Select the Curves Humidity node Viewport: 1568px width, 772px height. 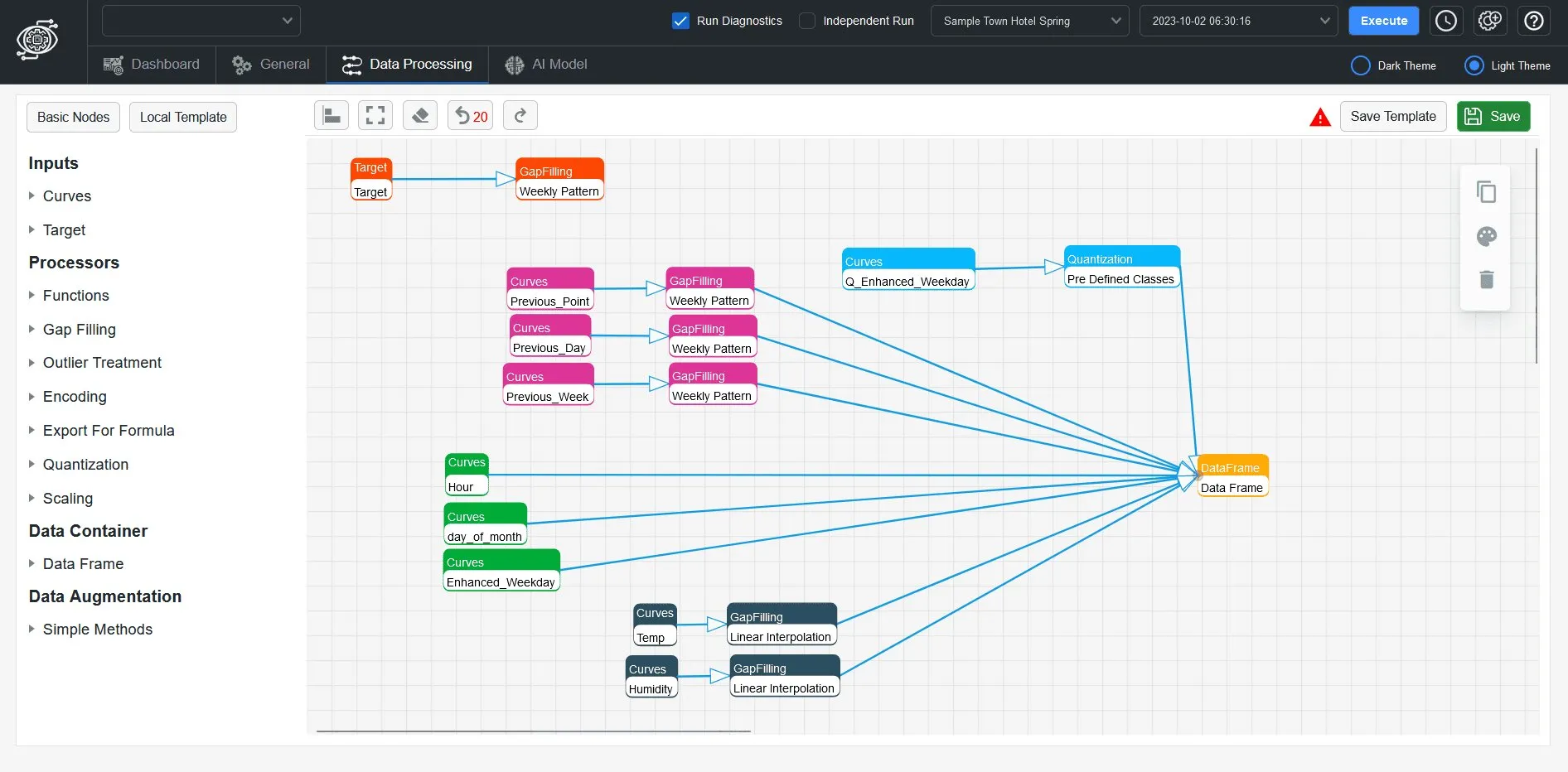pyautogui.click(x=651, y=677)
